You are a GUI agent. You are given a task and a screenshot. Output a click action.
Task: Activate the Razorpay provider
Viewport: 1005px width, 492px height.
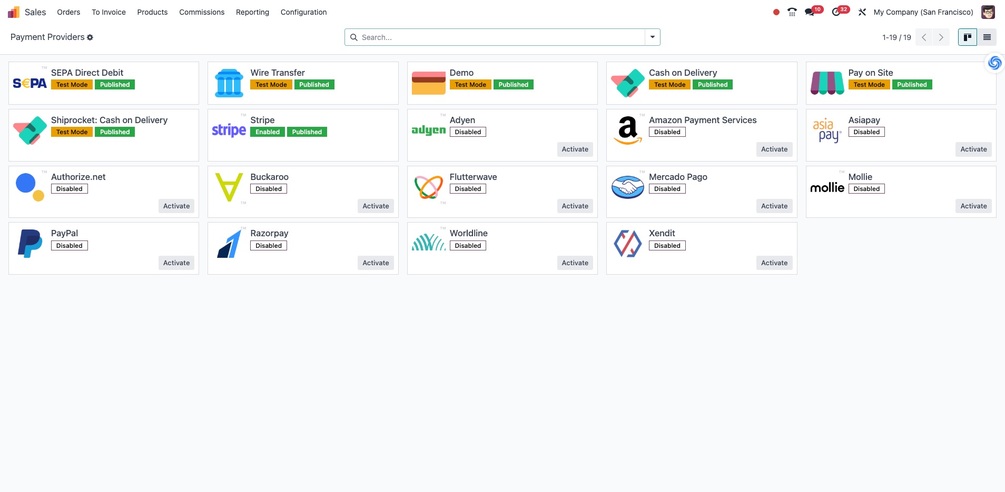click(376, 263)
